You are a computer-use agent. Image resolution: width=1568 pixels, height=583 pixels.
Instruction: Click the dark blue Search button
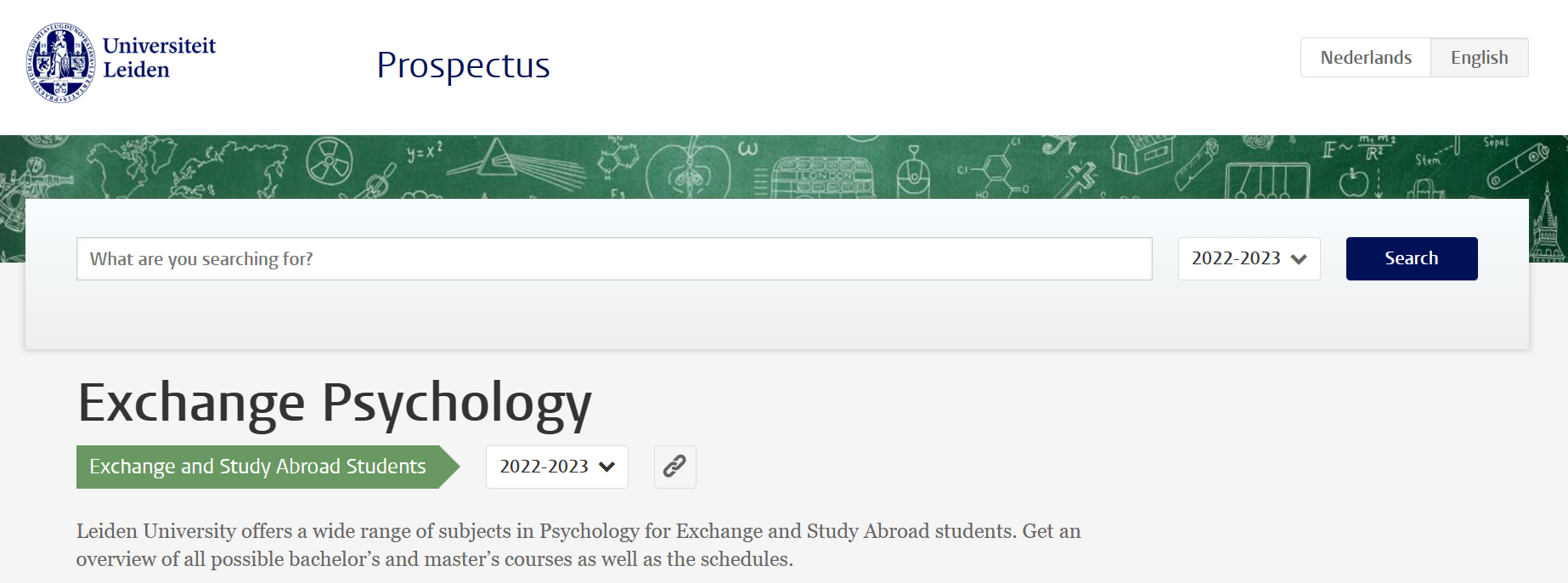tap(1412, 258)
